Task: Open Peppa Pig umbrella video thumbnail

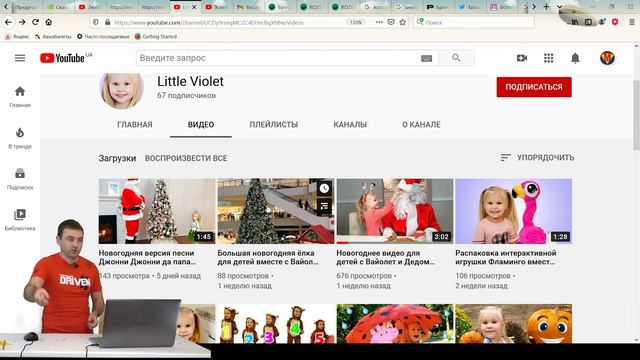Action: (x=395, y=323)
